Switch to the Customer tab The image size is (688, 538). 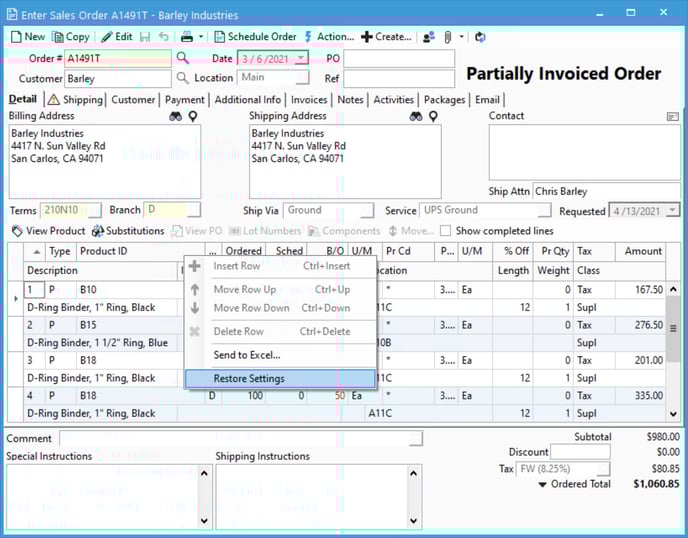click(133, 100)
